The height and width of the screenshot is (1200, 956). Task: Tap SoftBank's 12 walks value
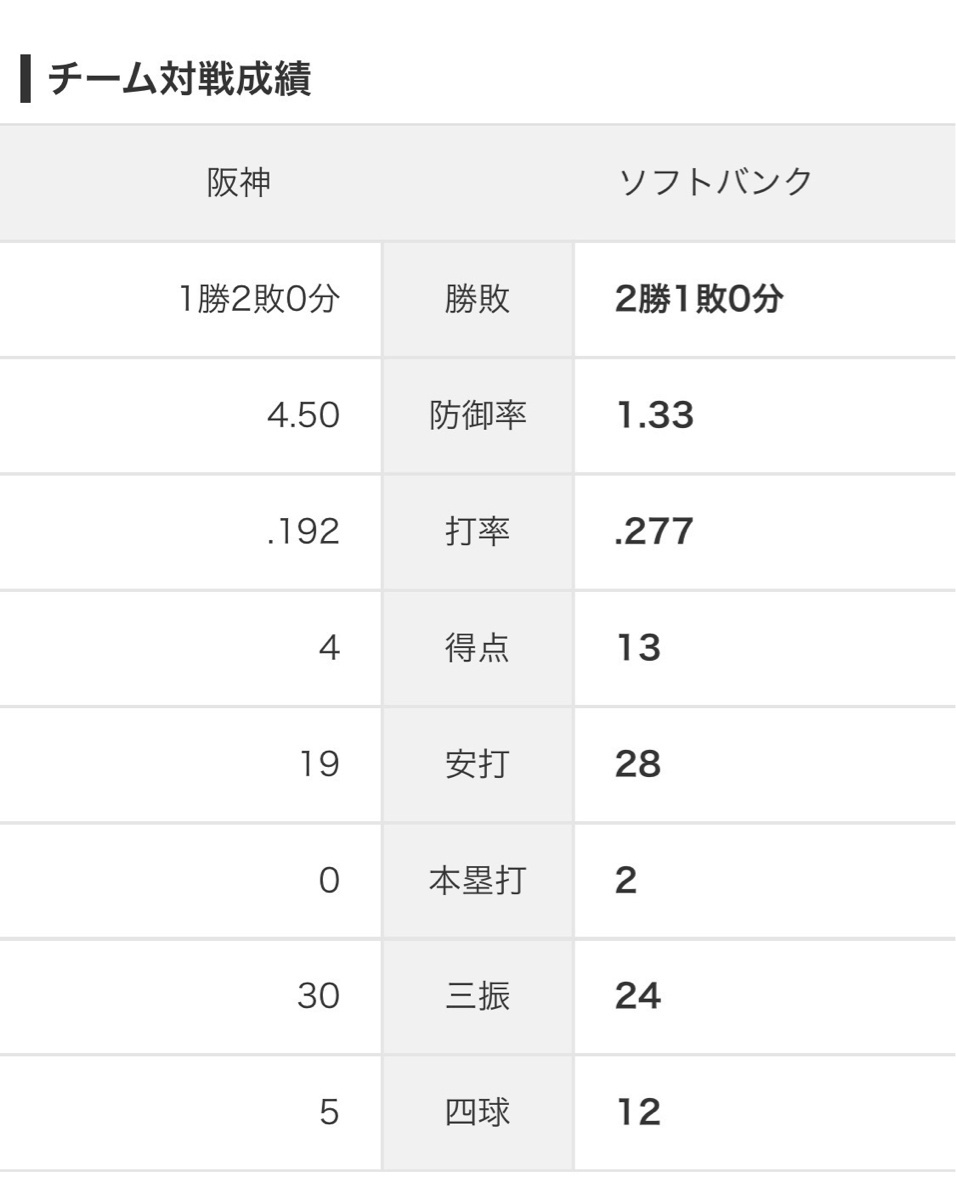[x=638, y=1113]
